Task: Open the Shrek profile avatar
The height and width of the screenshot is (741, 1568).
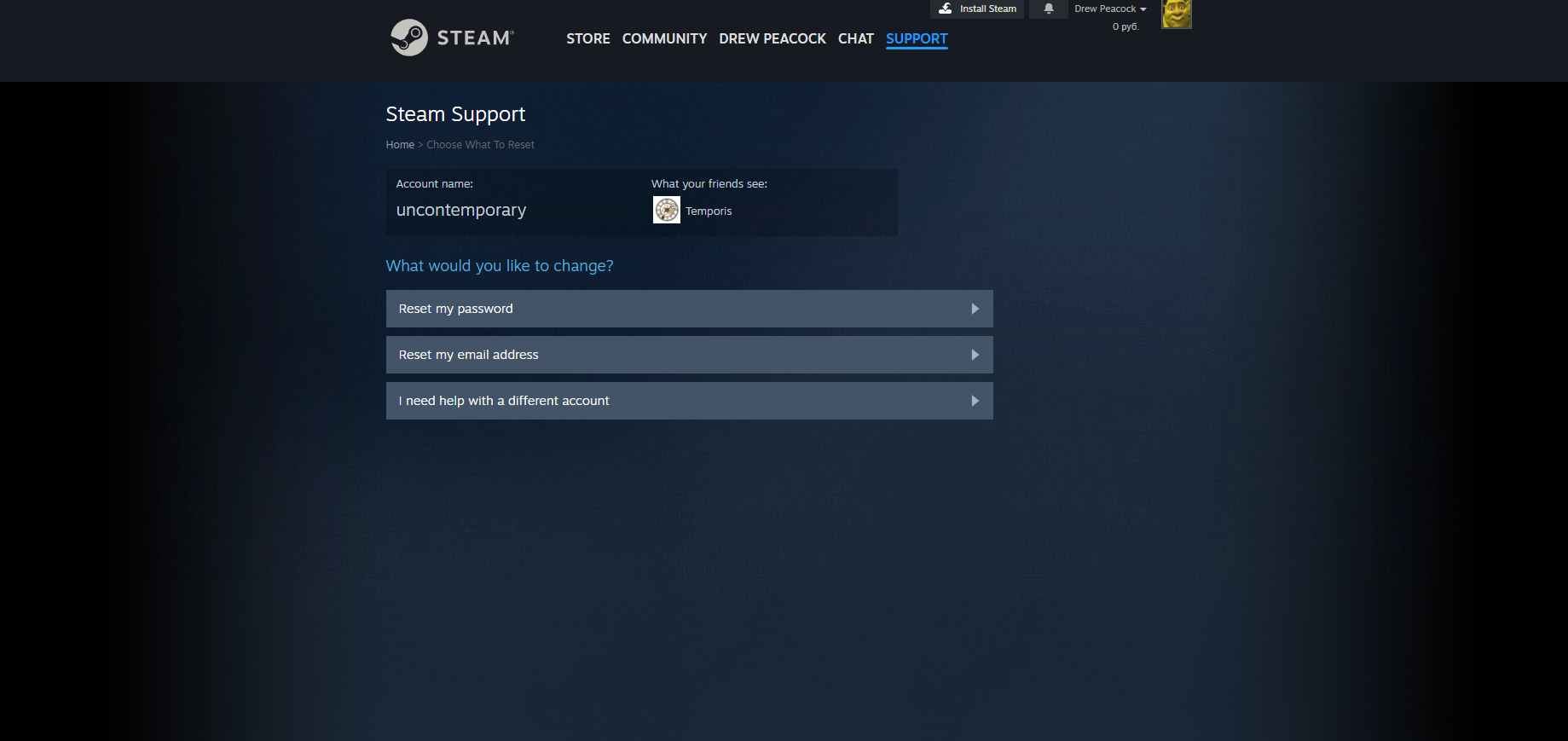Action: [x=1177, y=14]
